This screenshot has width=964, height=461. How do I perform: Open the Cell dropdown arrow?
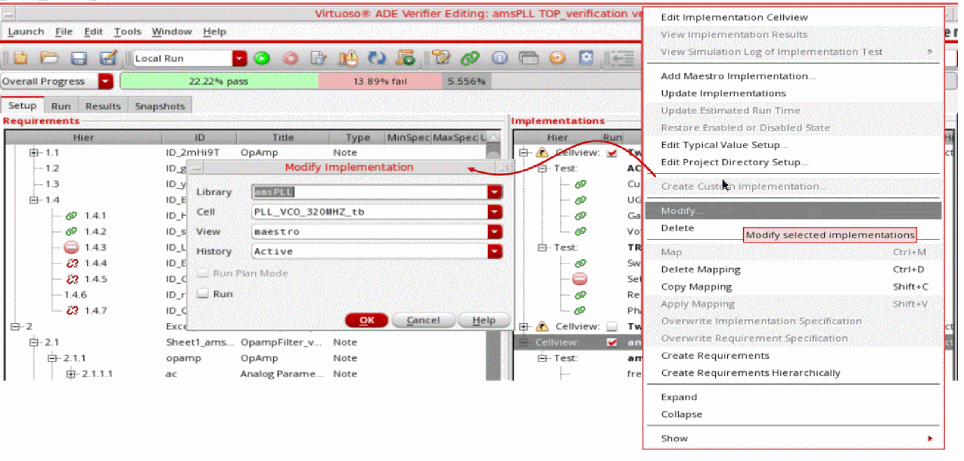click(x=495, y=212)
